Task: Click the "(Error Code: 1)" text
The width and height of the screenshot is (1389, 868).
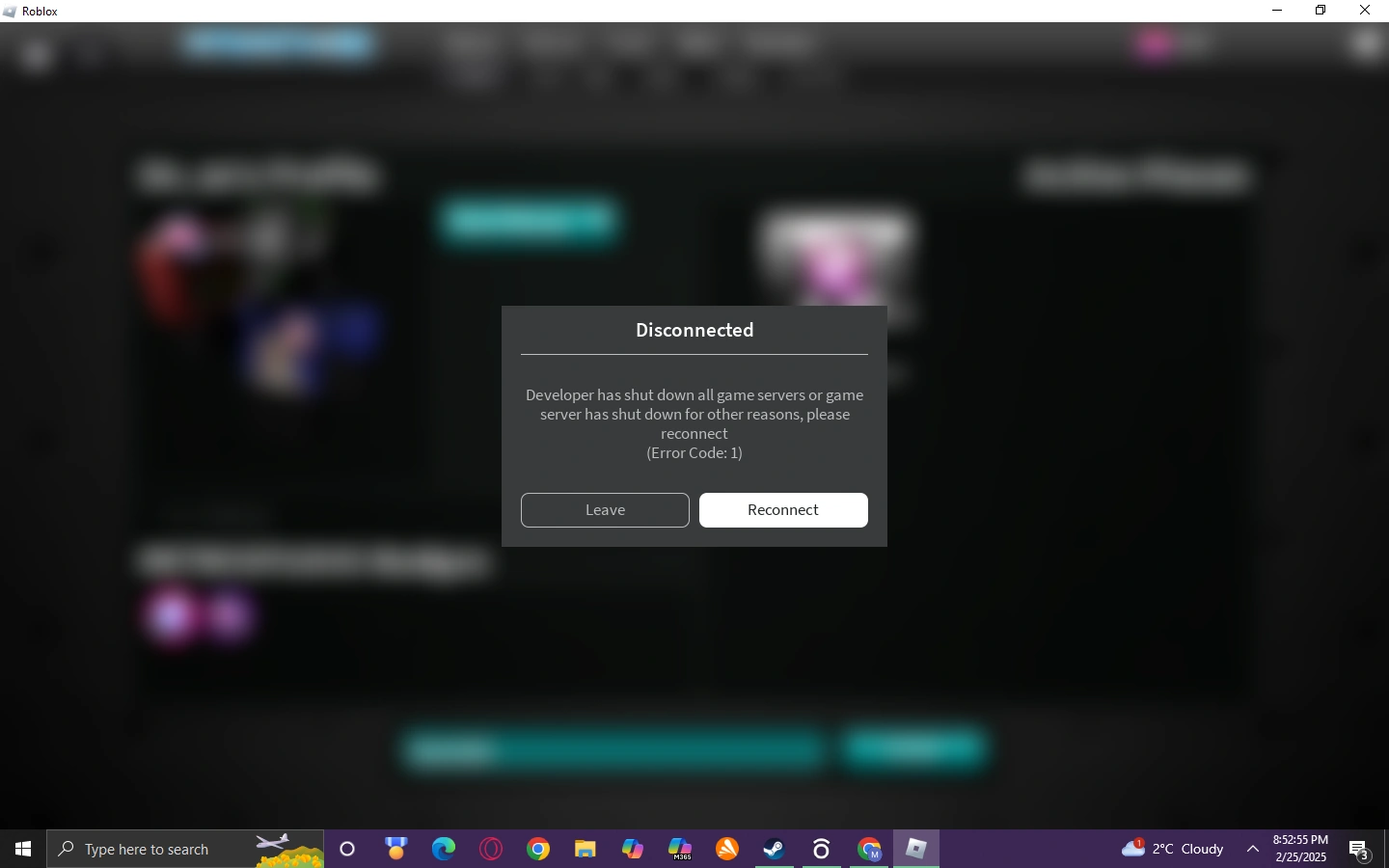Action: coord(694,453)
